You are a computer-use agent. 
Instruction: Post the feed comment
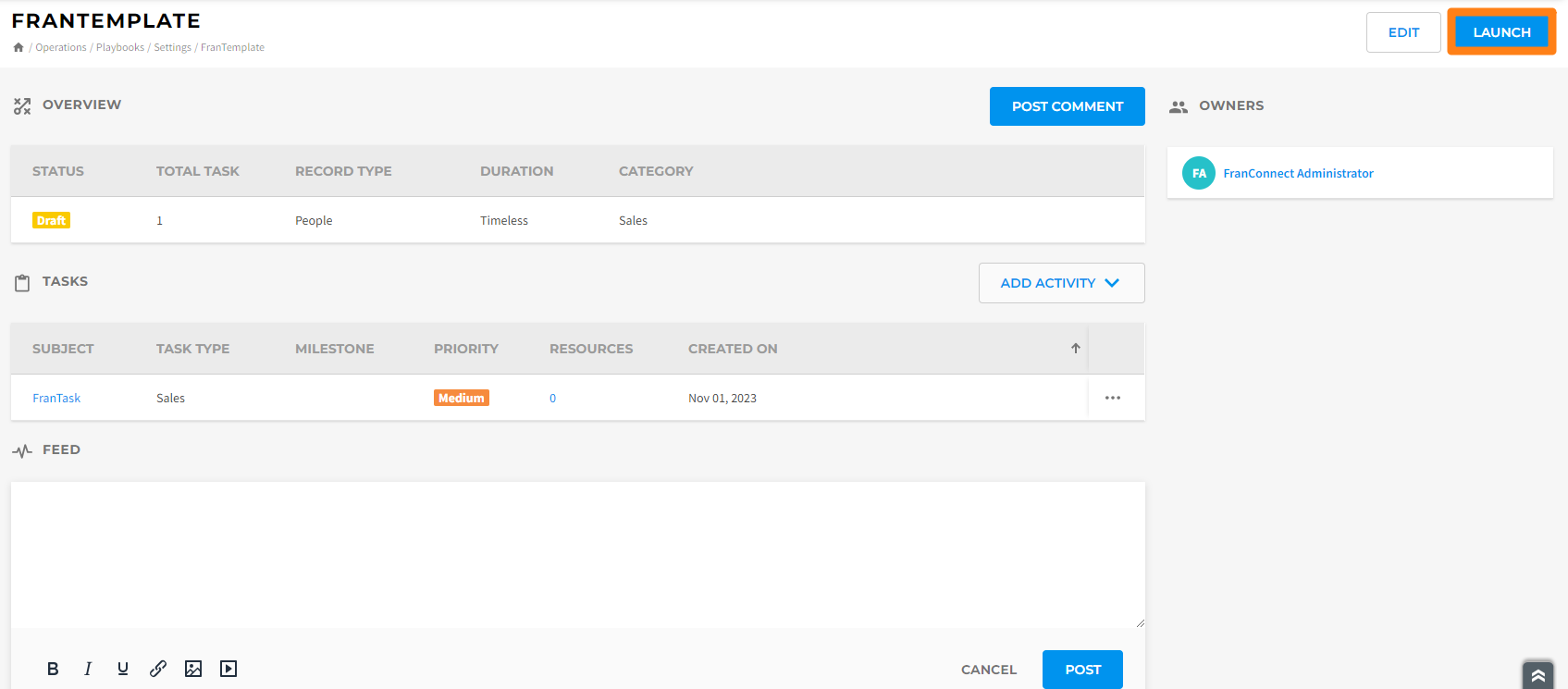(x=1082, y=670)
